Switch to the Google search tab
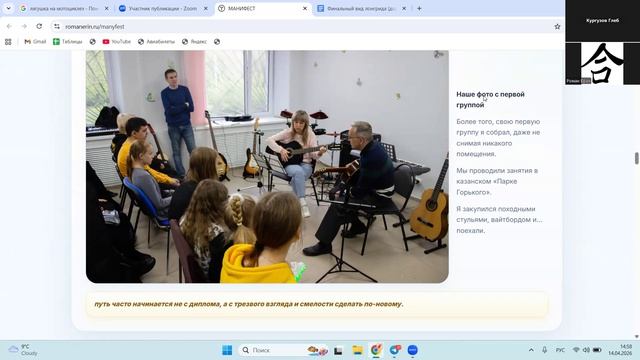The height and width of the screenshot is (360, 640). (64, 8)
